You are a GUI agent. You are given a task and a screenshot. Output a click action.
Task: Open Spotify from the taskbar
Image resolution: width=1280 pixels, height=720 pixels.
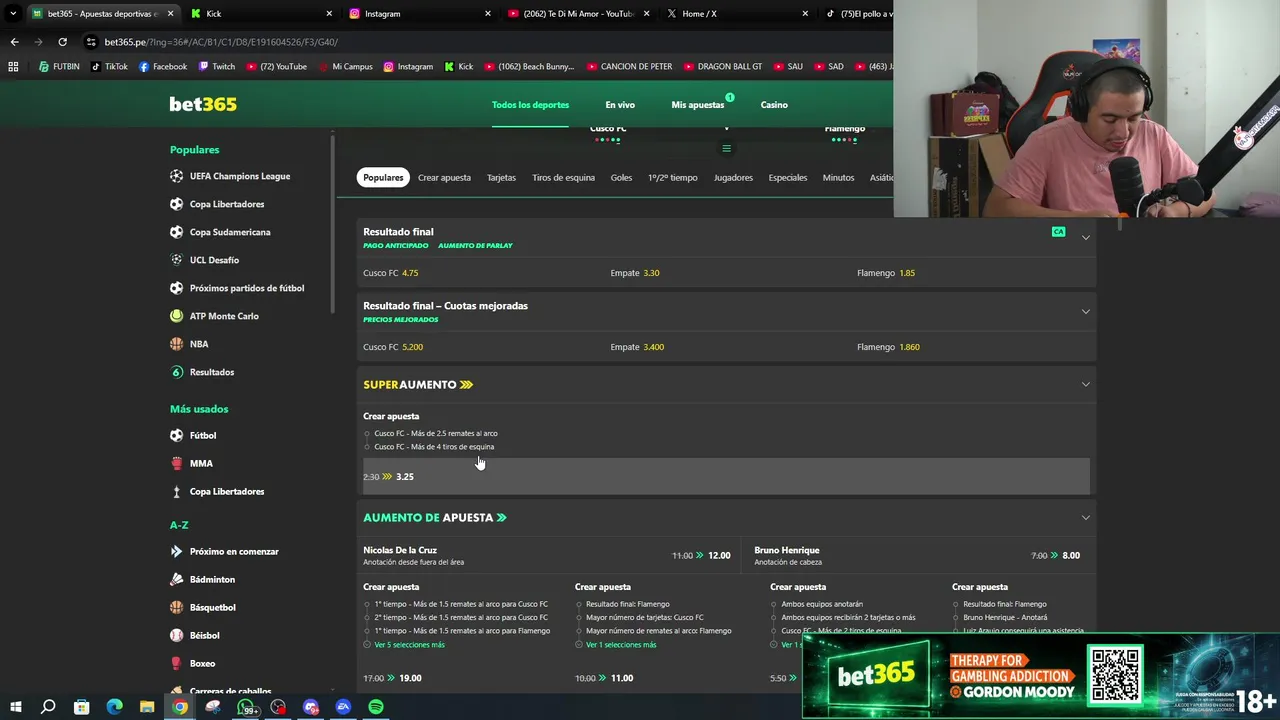point(376,707)
